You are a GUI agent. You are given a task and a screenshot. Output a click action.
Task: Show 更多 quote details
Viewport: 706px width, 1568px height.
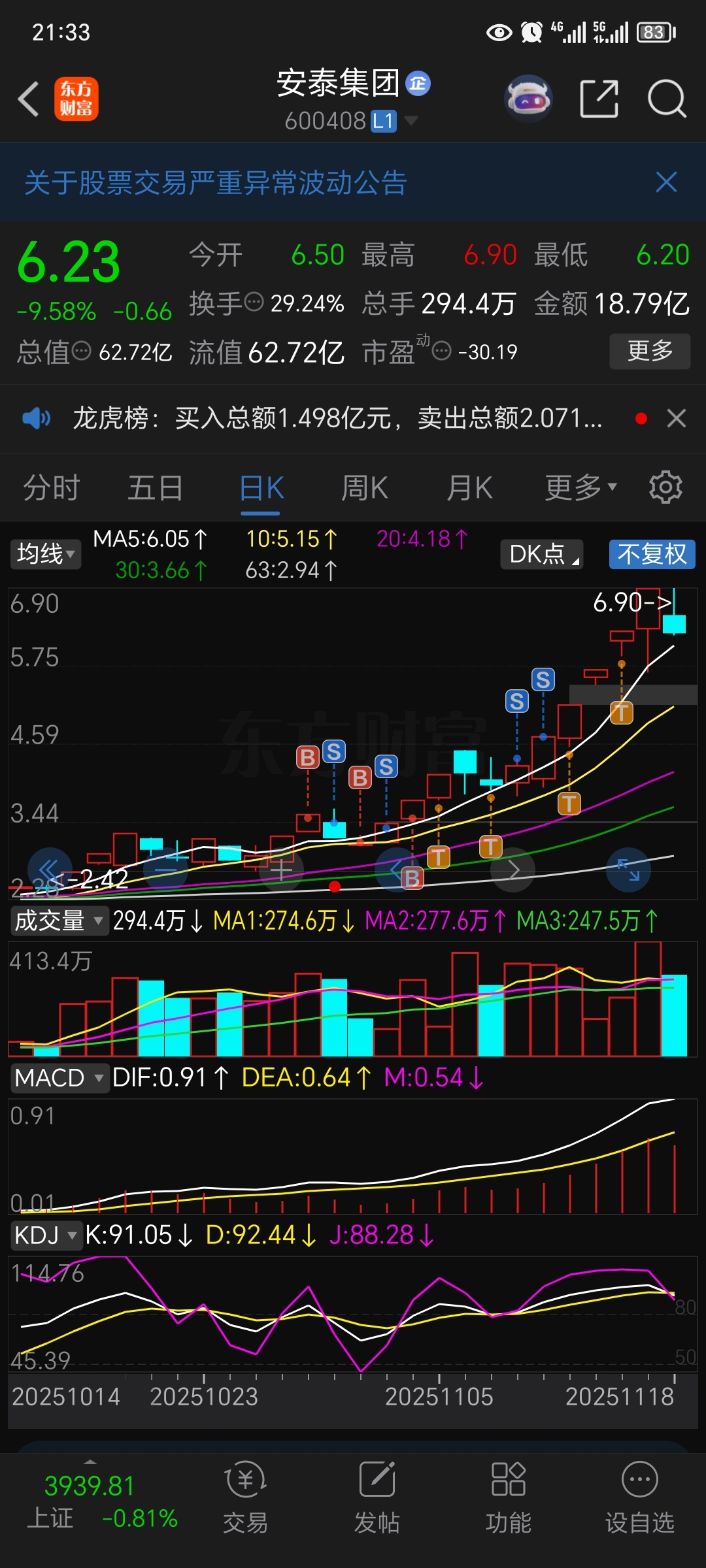coord(650,351)
